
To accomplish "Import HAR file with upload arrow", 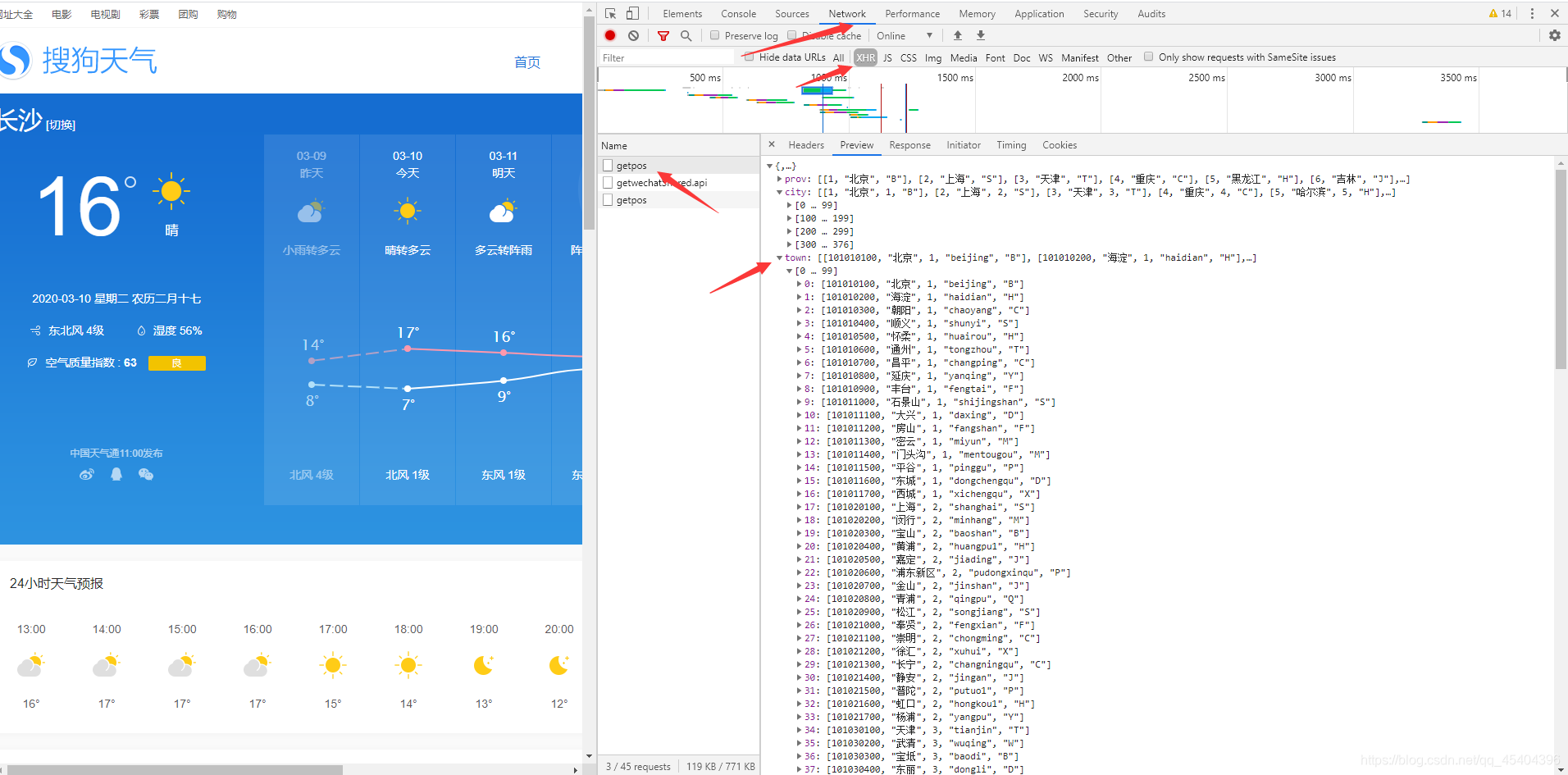I will (958, 35).
